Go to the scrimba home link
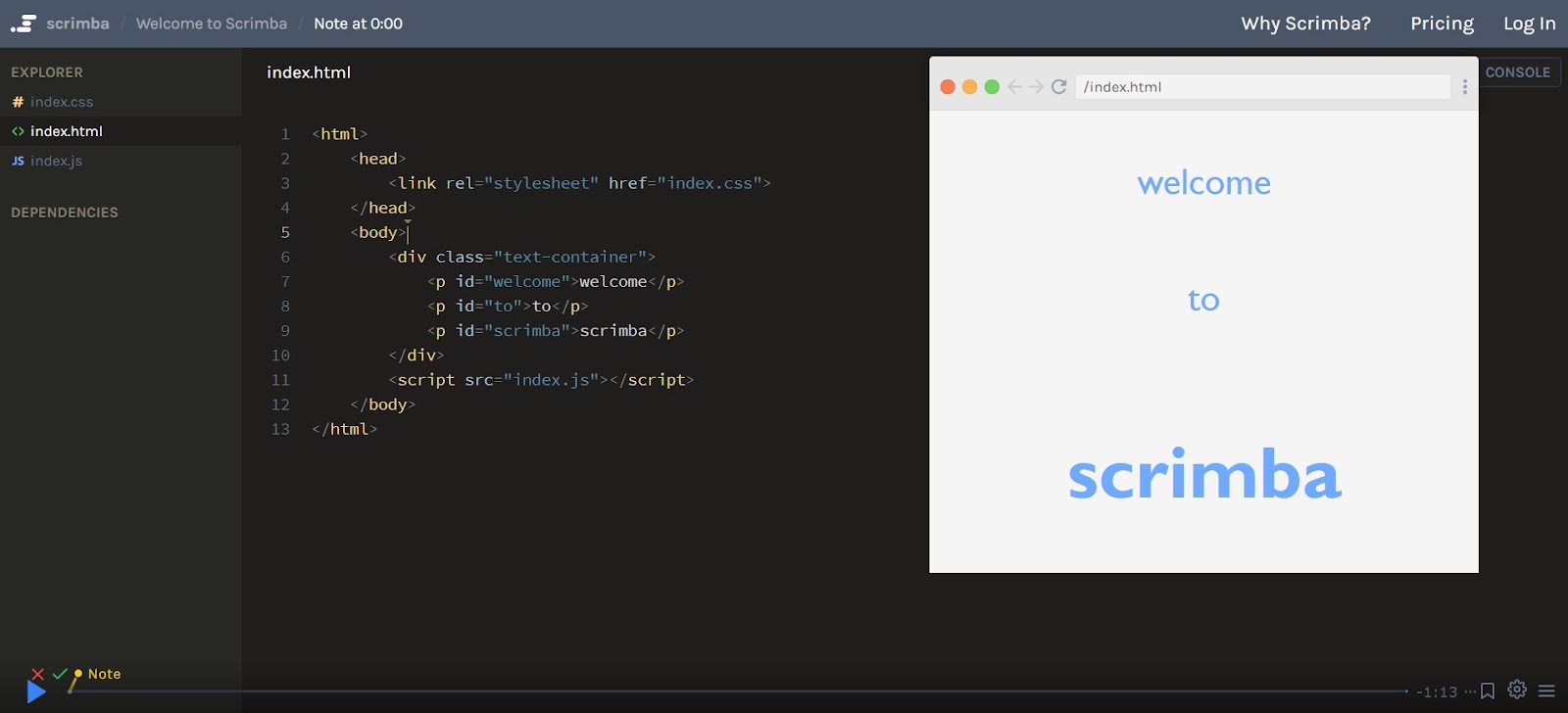The image size is (1568, 713). pos(77,24)
